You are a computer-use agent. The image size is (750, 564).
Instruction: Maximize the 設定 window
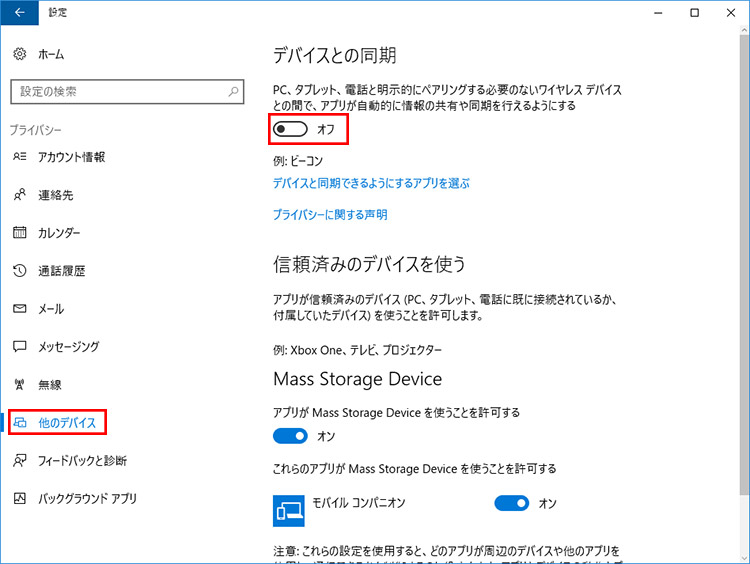[695, 13]
